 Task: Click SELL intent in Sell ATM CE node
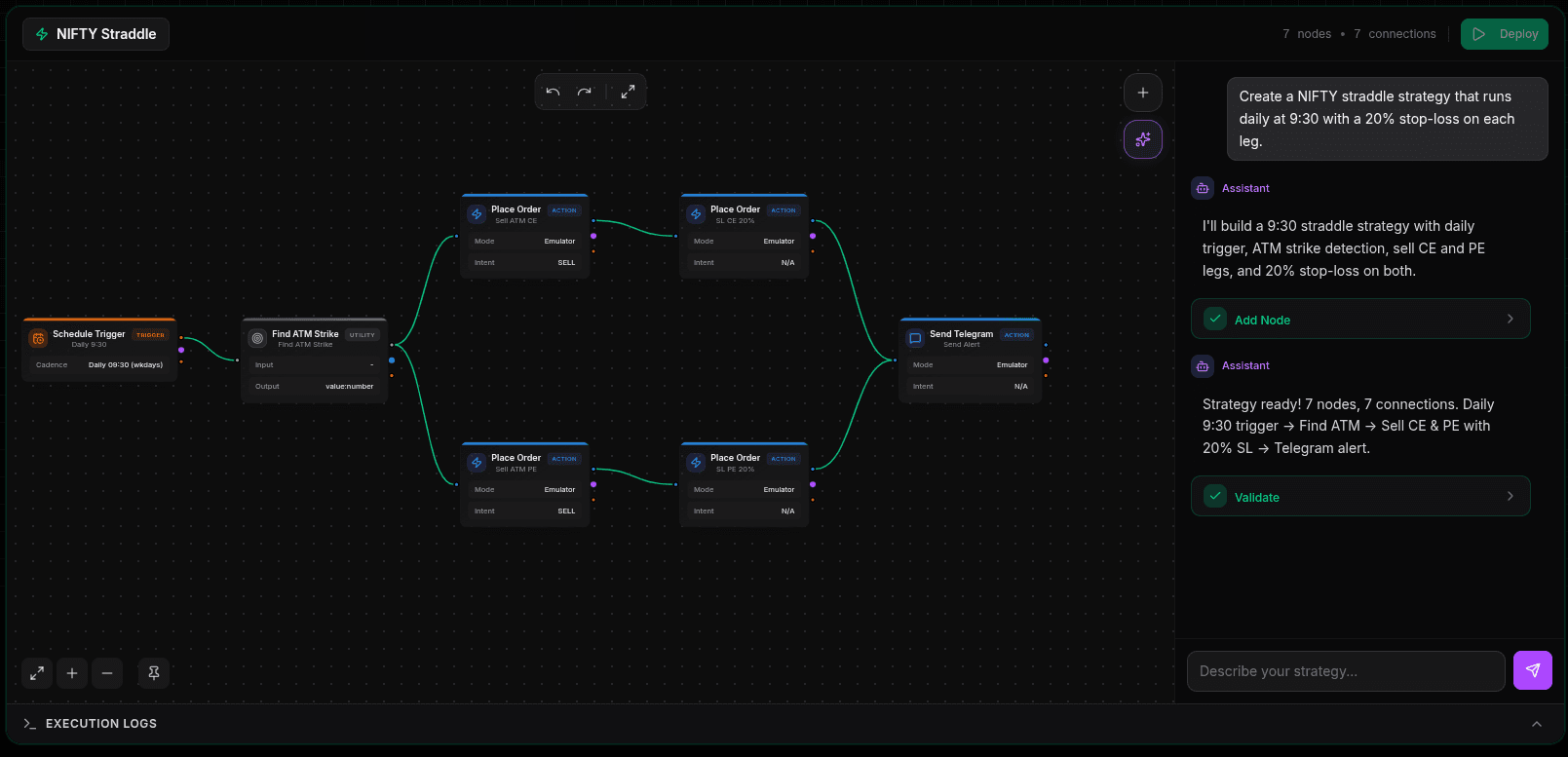click(x=566, y=263)
